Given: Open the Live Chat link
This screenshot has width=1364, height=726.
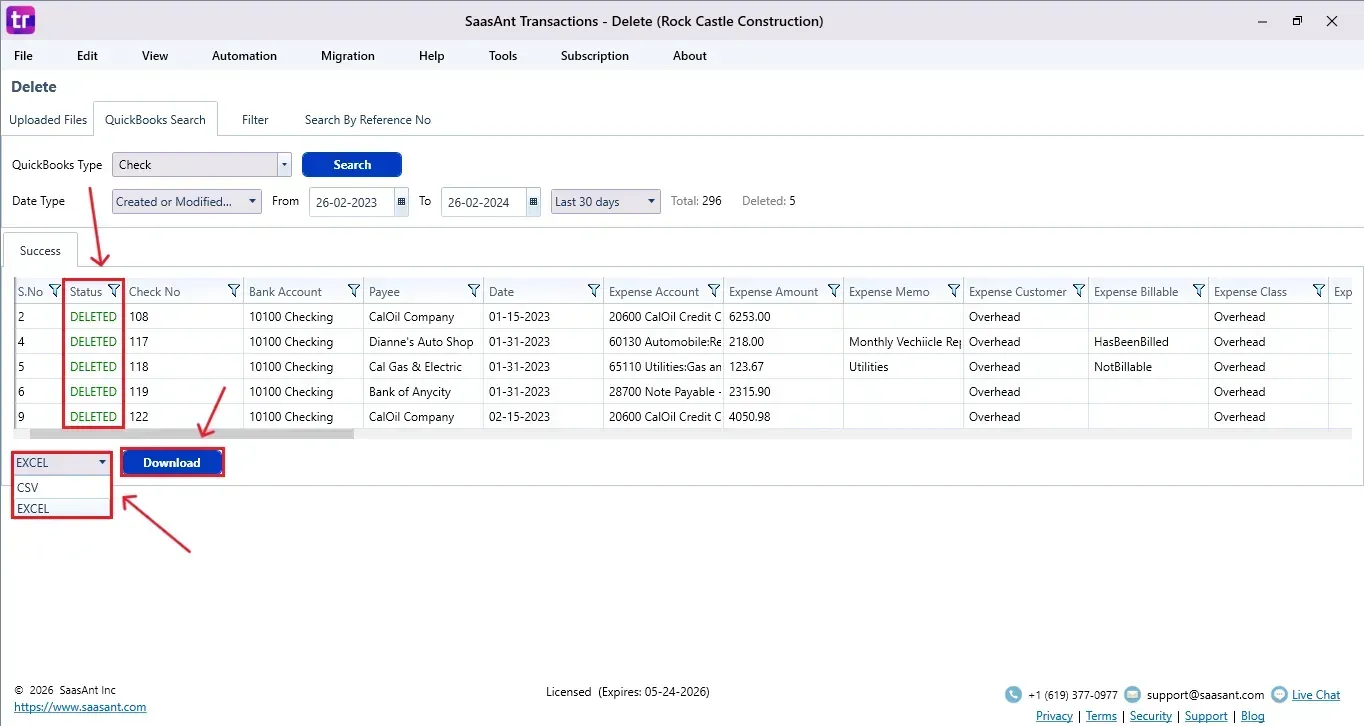Looking at the screenshot, I should [x=1315, y=695].
